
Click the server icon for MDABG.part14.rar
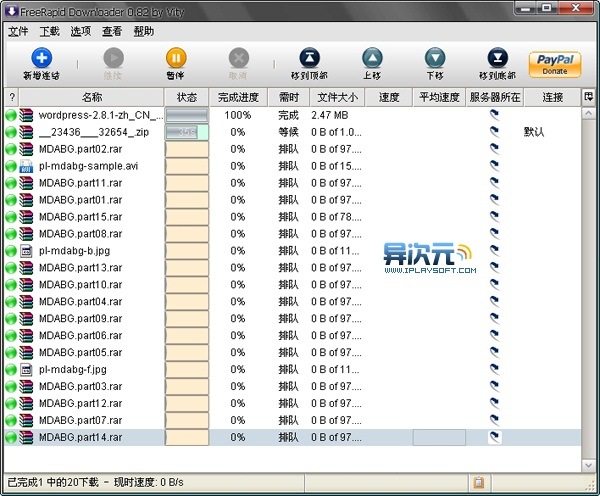[x=494, y=437]
